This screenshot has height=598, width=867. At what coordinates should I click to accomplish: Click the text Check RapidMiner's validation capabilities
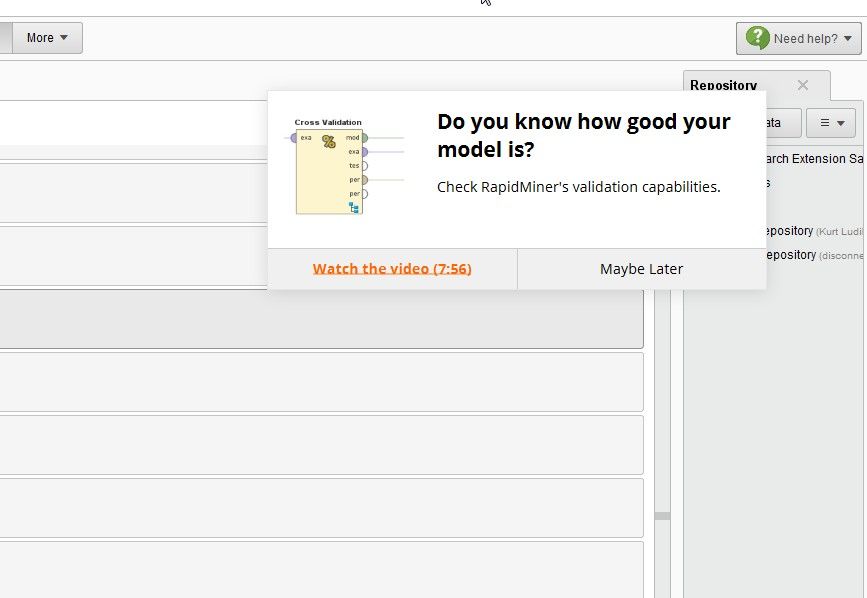578,187
